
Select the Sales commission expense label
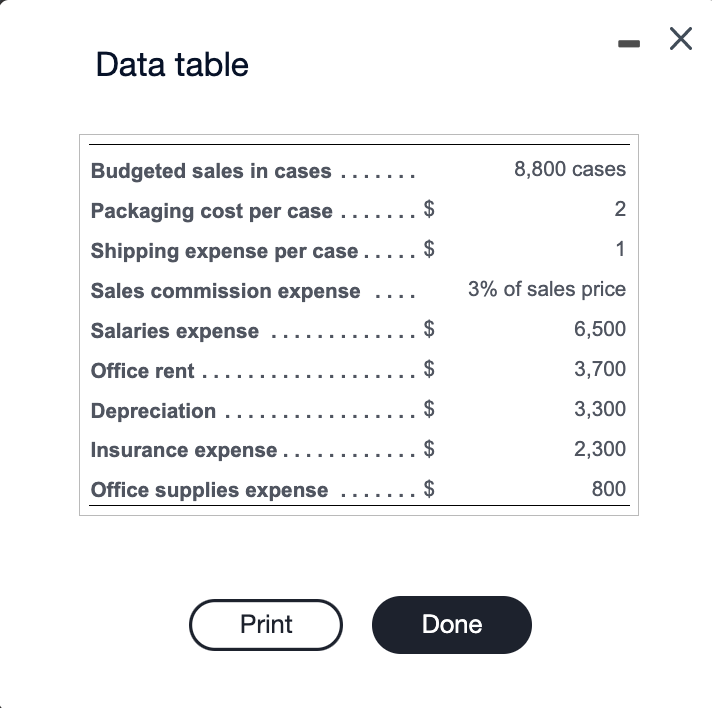pos(225,291)
